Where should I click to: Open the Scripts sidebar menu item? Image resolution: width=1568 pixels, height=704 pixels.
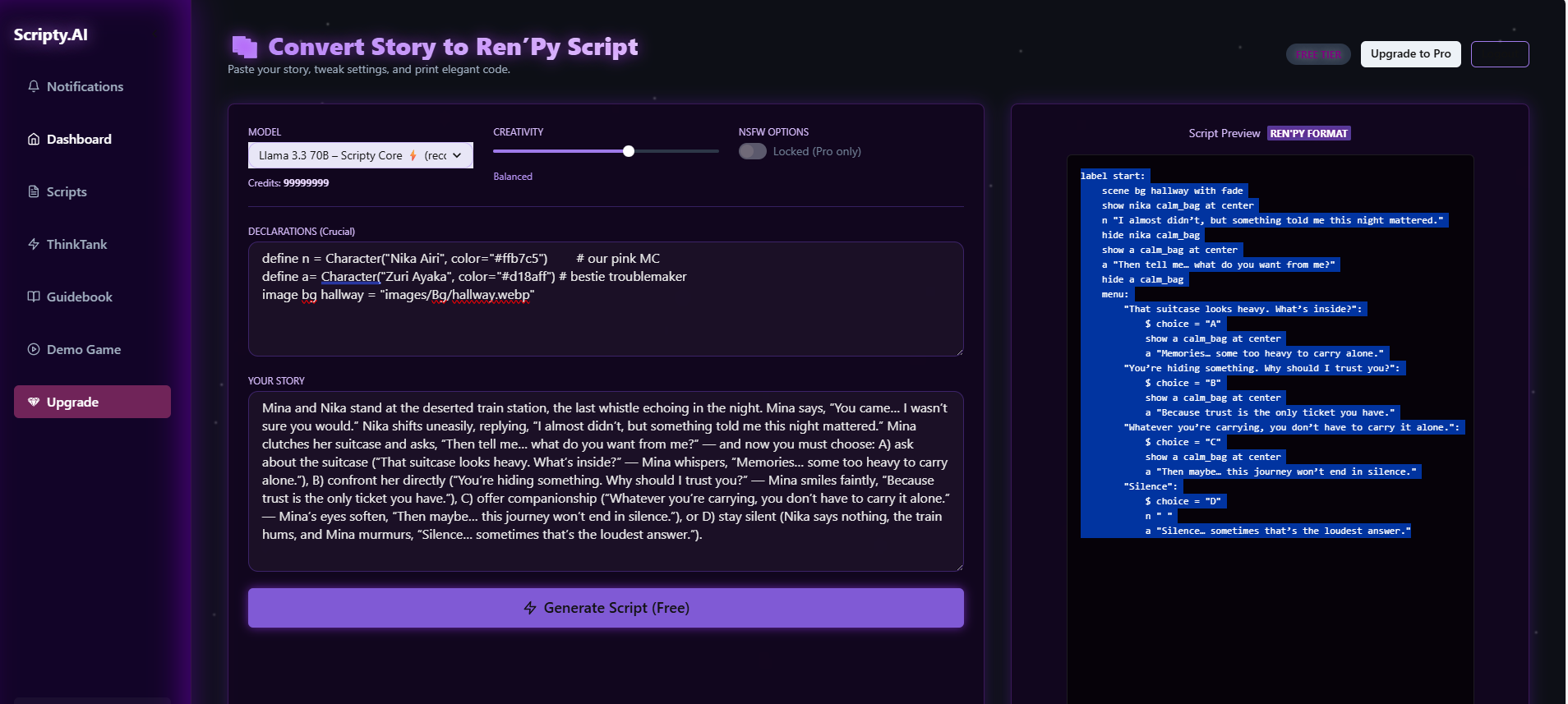(67, 191)
